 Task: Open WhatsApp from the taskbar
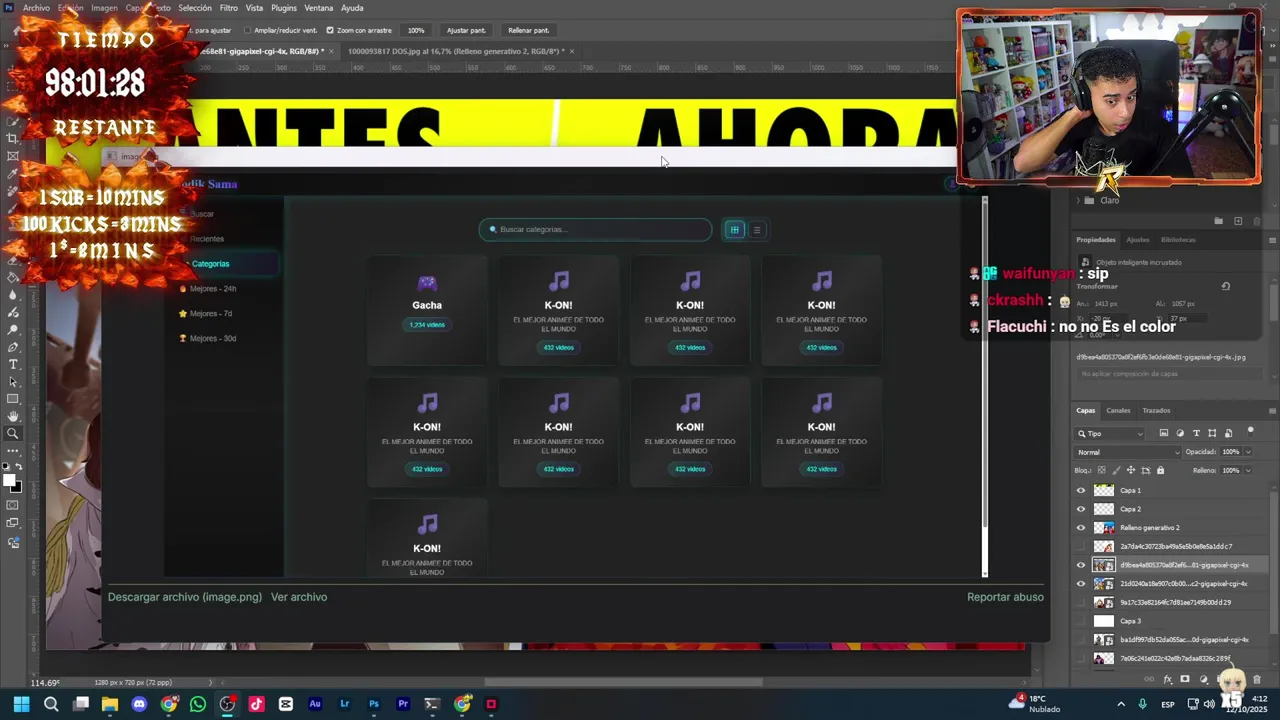pos(198,704)
